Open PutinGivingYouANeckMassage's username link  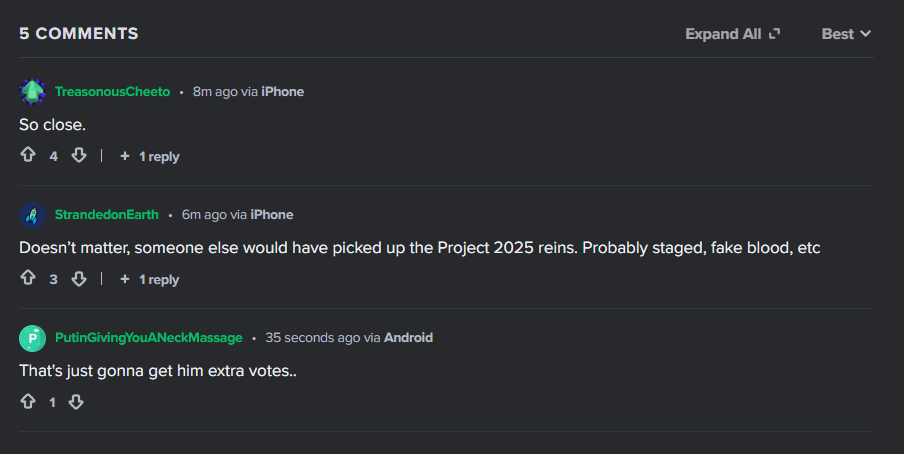pos(149,337)
